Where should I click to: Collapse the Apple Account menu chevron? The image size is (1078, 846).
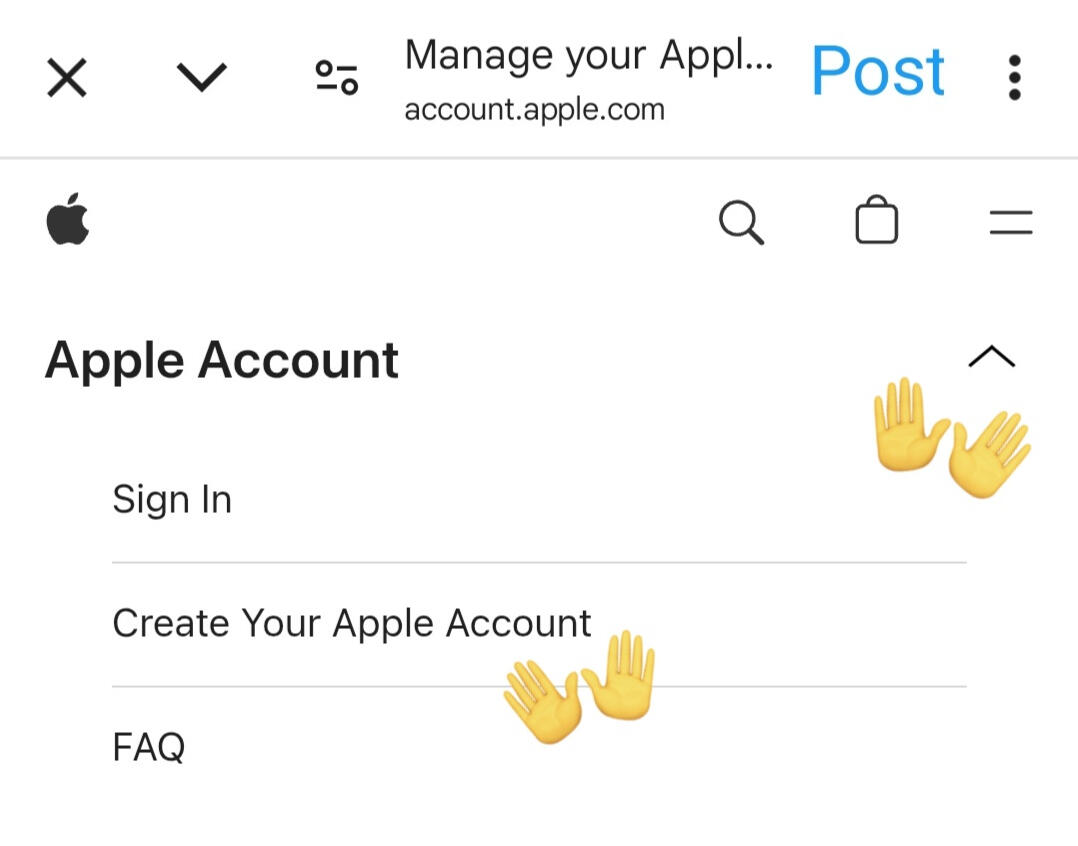pyautogui.click(x=991, y=357)
